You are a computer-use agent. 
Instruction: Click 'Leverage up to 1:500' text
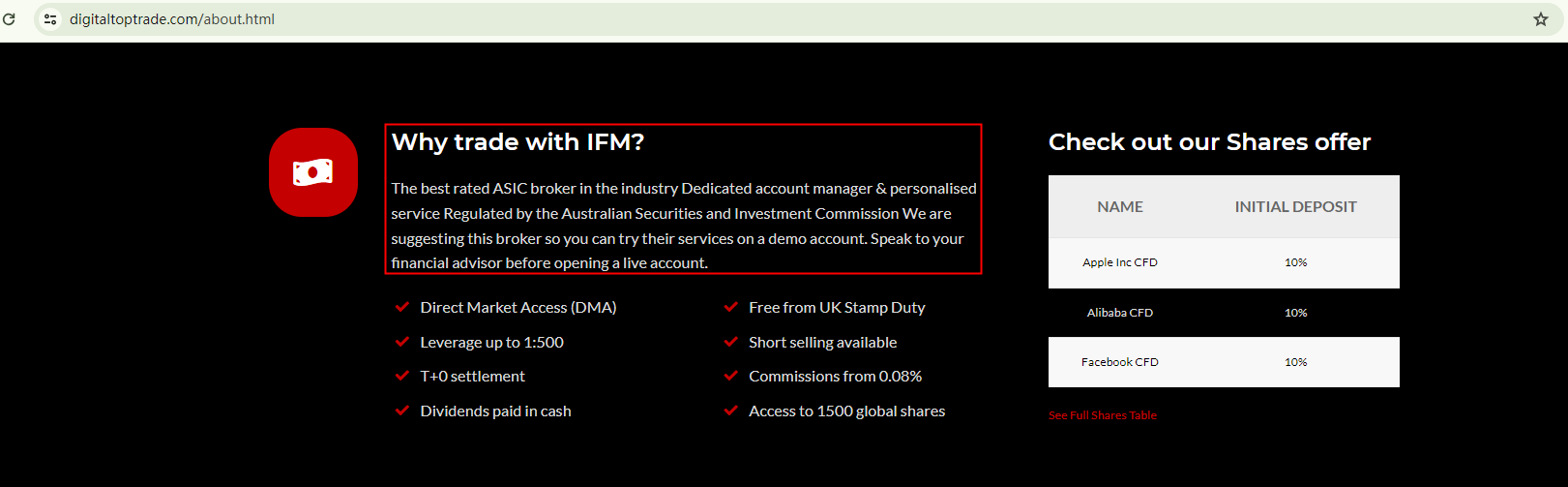point(491,342)
